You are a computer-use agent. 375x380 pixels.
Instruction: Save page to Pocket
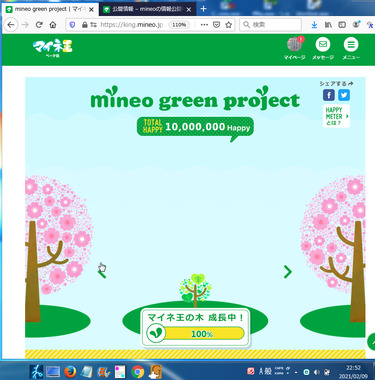click(x=216, y=25)
